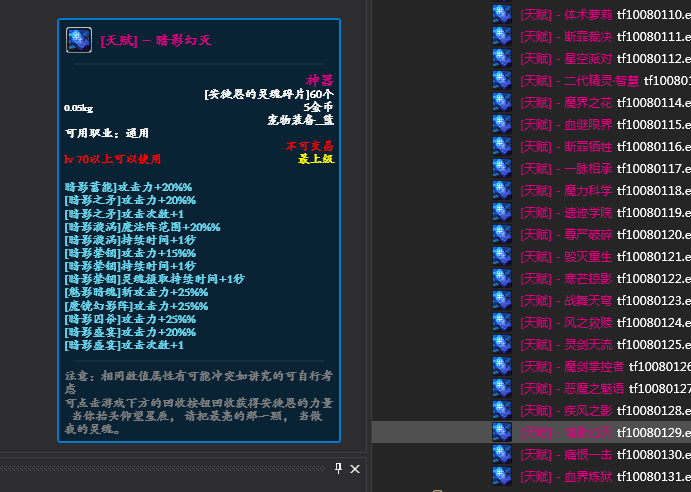The height and width of the screenshot is (492, 691).
Task: Click the icon beside 断罪裁决 entry
Action: click(x=502, y=36)
